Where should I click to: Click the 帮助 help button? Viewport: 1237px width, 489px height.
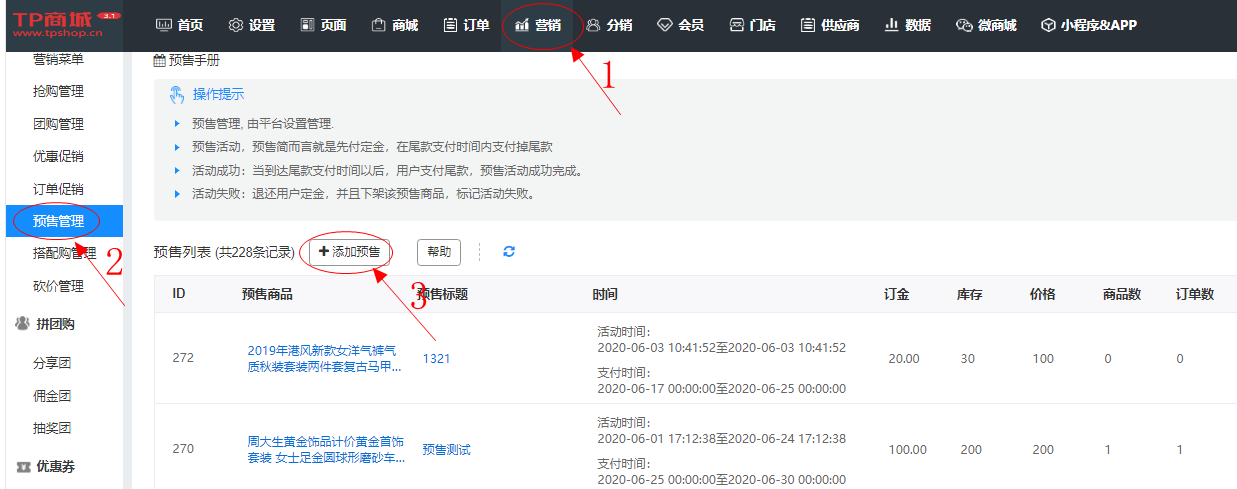(439, 252)
